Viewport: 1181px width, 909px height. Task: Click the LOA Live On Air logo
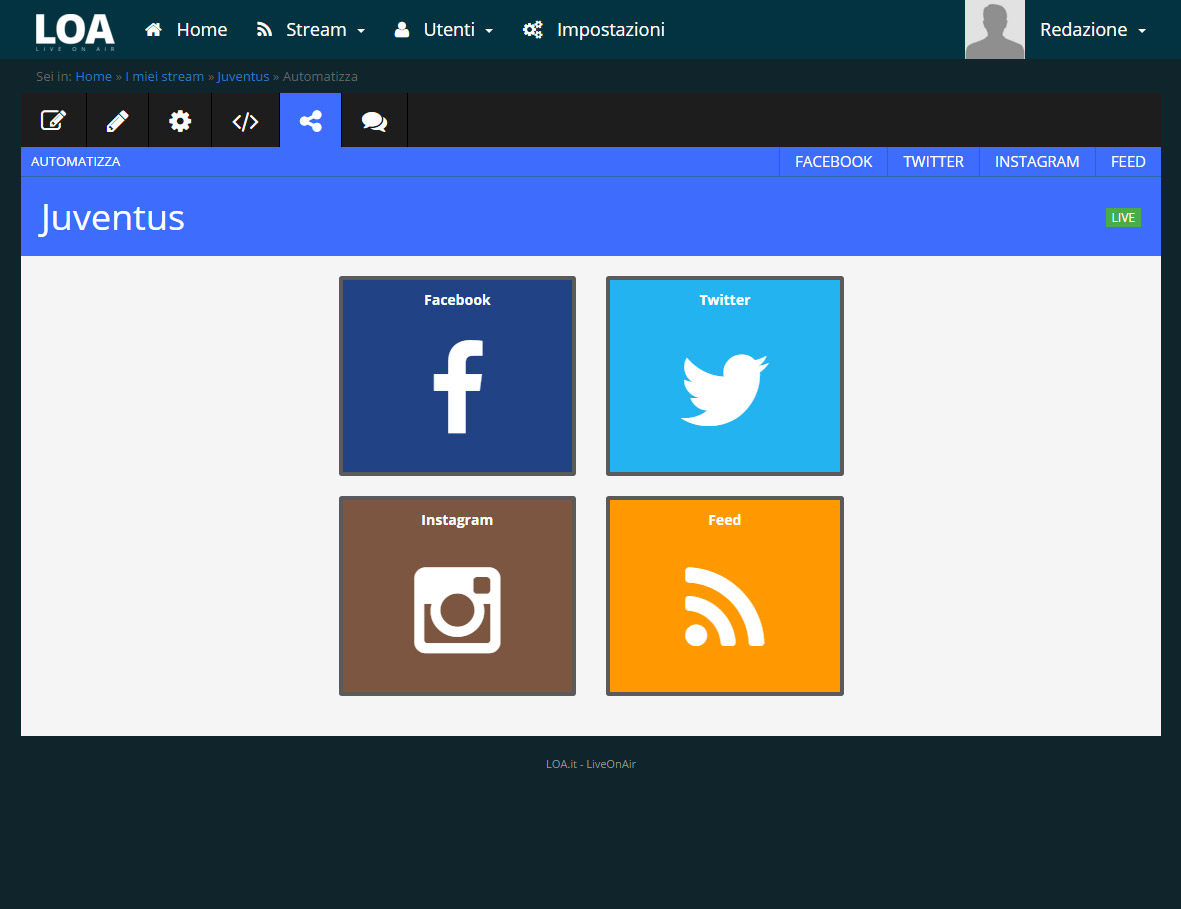75,32
